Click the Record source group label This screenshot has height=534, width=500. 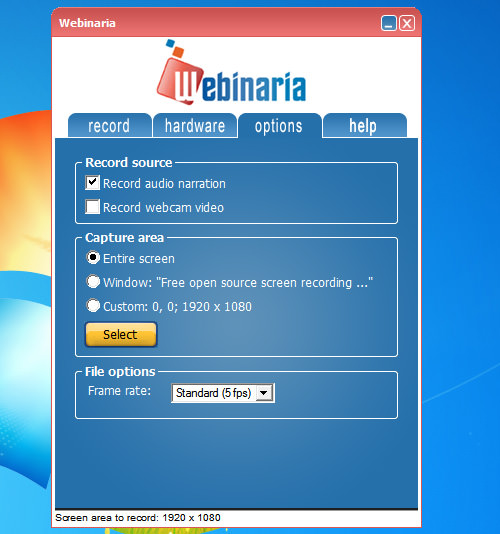[x=129, y=162]
